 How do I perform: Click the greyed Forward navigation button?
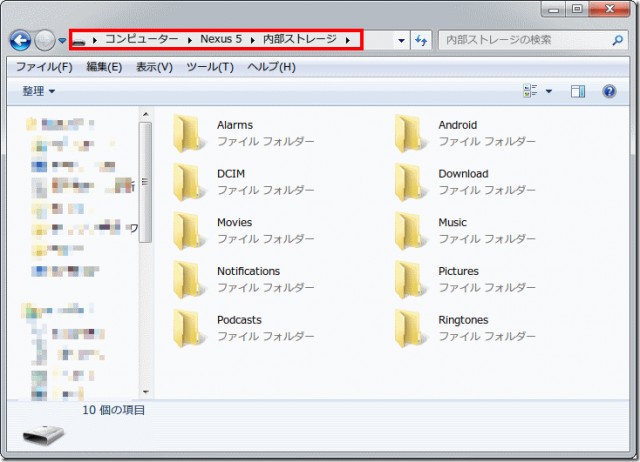pos(44,40)
